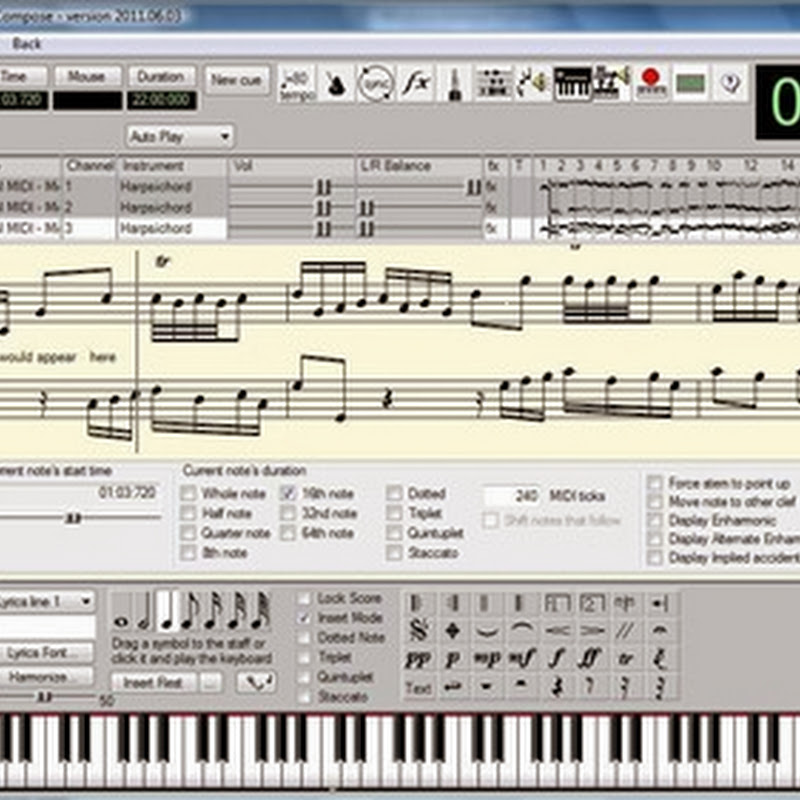Select the coda symbol
This screenshot has width=800, height=800.
pyautogui.click(x=453, y=631)
